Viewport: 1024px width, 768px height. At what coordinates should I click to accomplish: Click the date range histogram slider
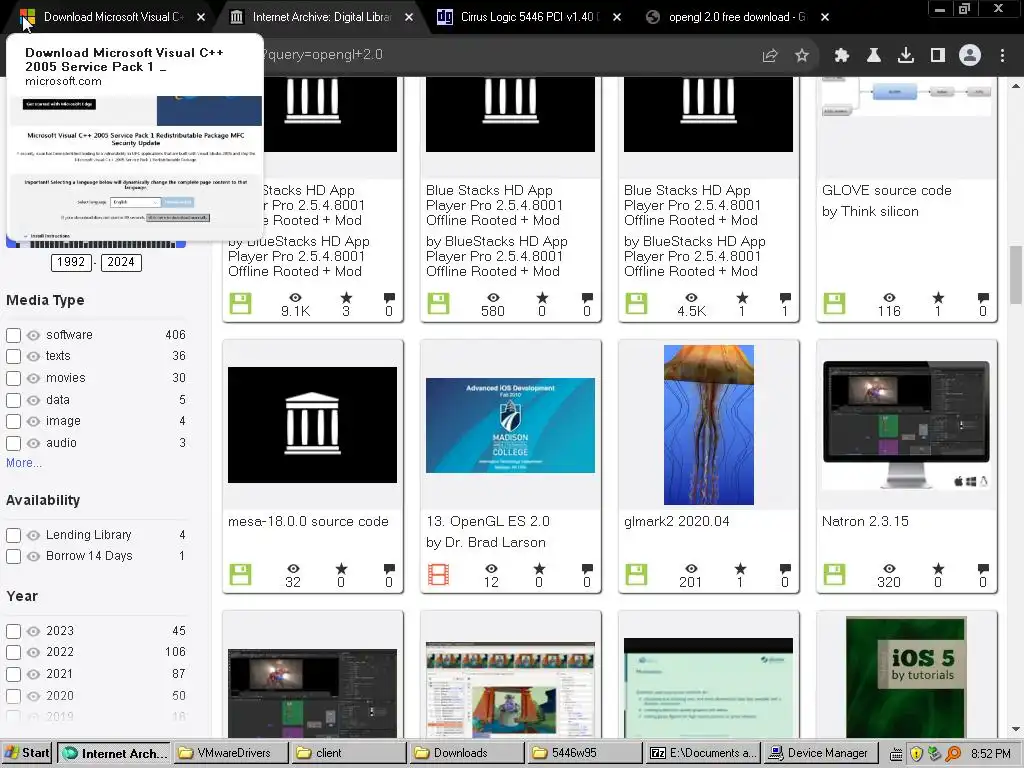(96, 244)
